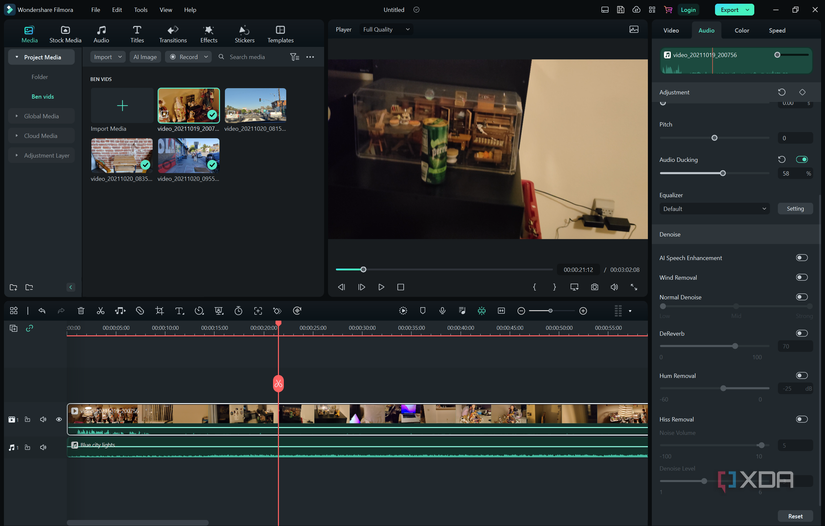This screenshot has height=526, width=825.
Task: Open the Templates panel
Action: 280,34
